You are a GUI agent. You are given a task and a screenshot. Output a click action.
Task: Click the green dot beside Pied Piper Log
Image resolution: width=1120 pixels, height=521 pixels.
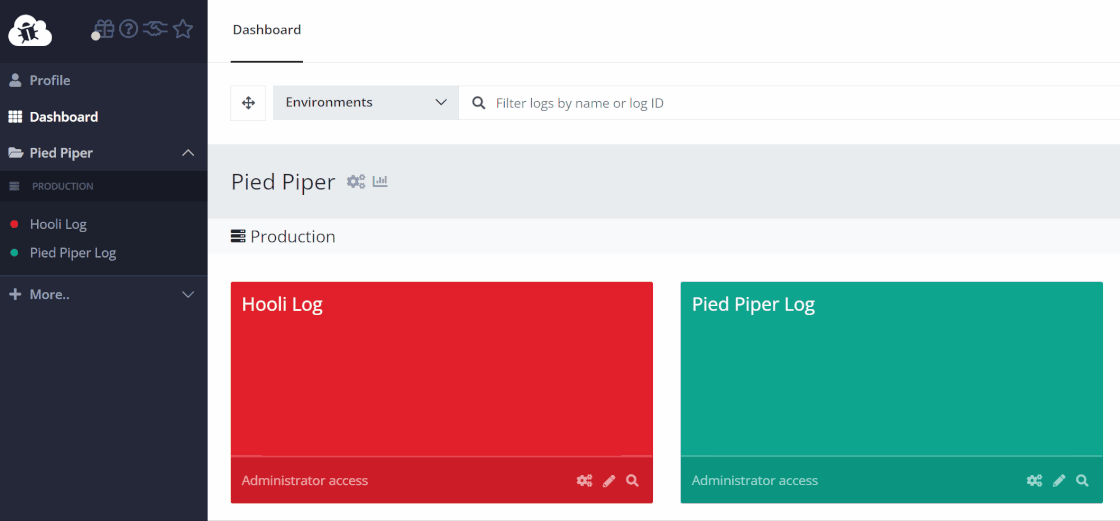coord(14,253)
